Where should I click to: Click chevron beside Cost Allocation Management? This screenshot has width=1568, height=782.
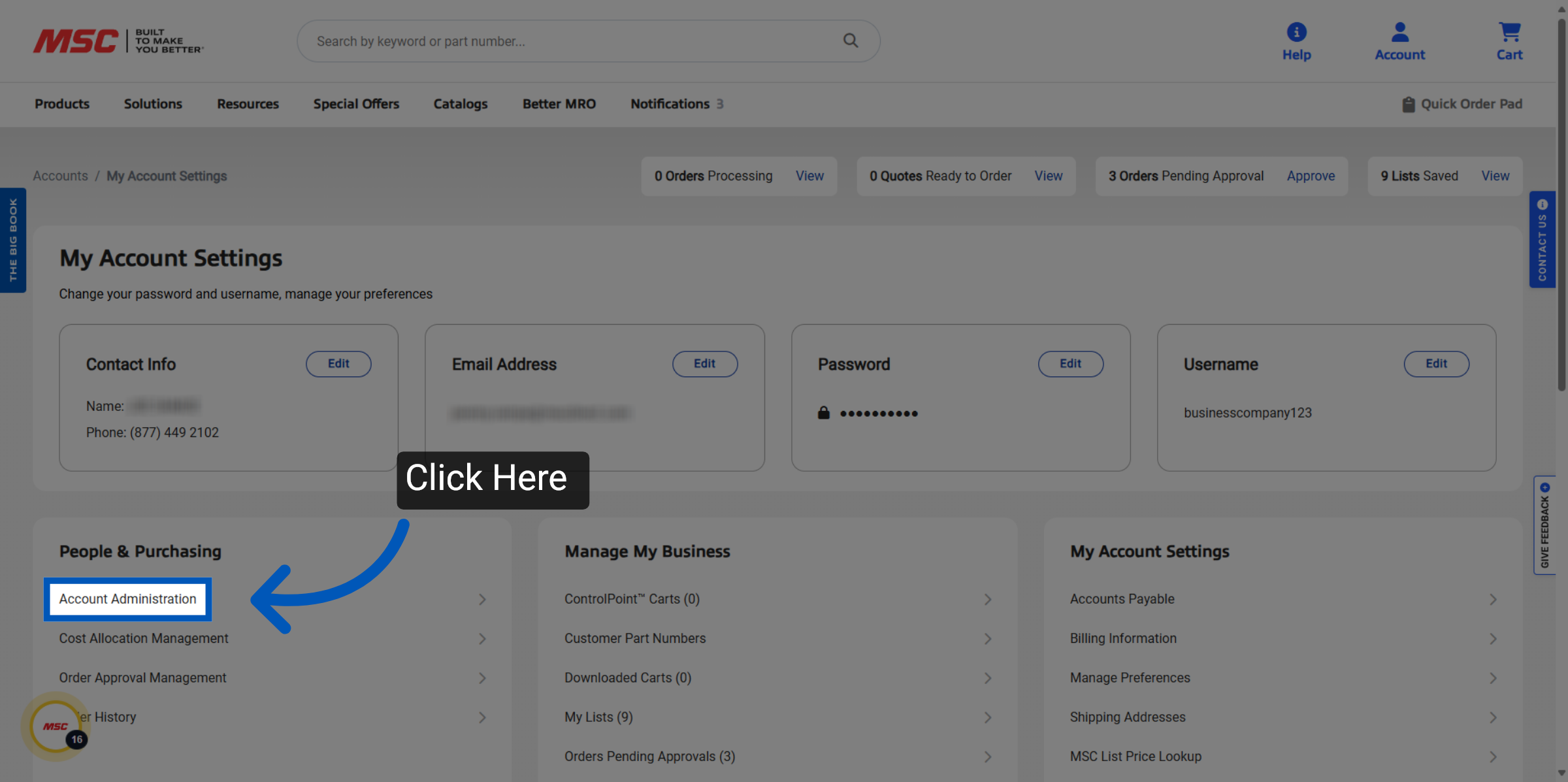coord(482,638)
